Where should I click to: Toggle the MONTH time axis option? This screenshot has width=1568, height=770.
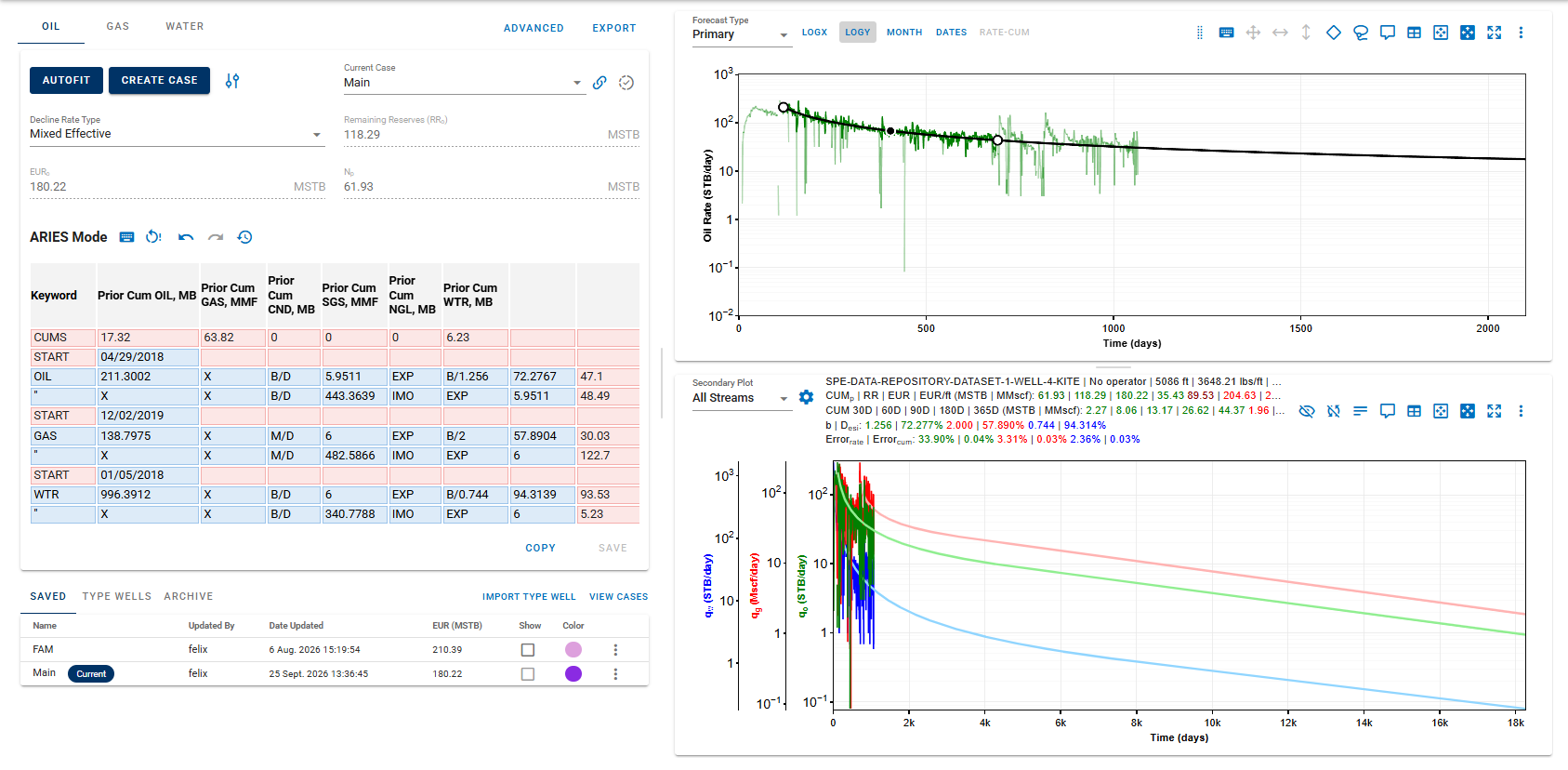(x=904, y=33)
